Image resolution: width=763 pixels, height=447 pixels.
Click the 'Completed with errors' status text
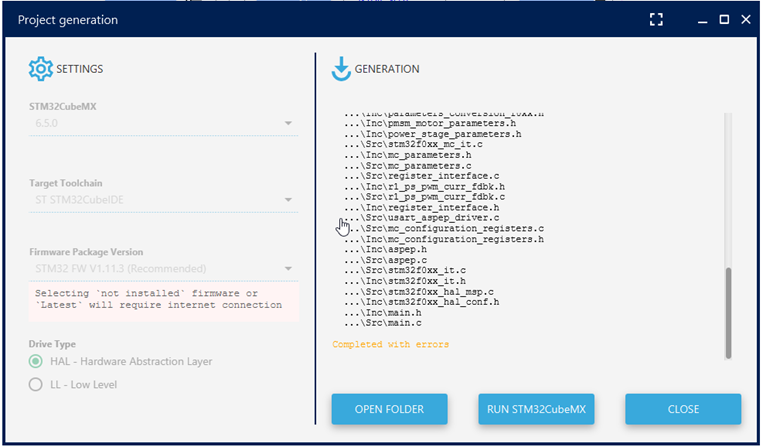390,344
